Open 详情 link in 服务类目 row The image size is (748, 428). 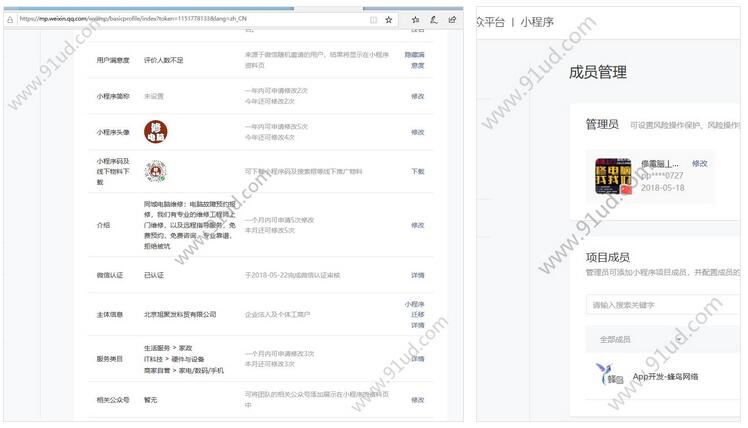coord(417,359)
